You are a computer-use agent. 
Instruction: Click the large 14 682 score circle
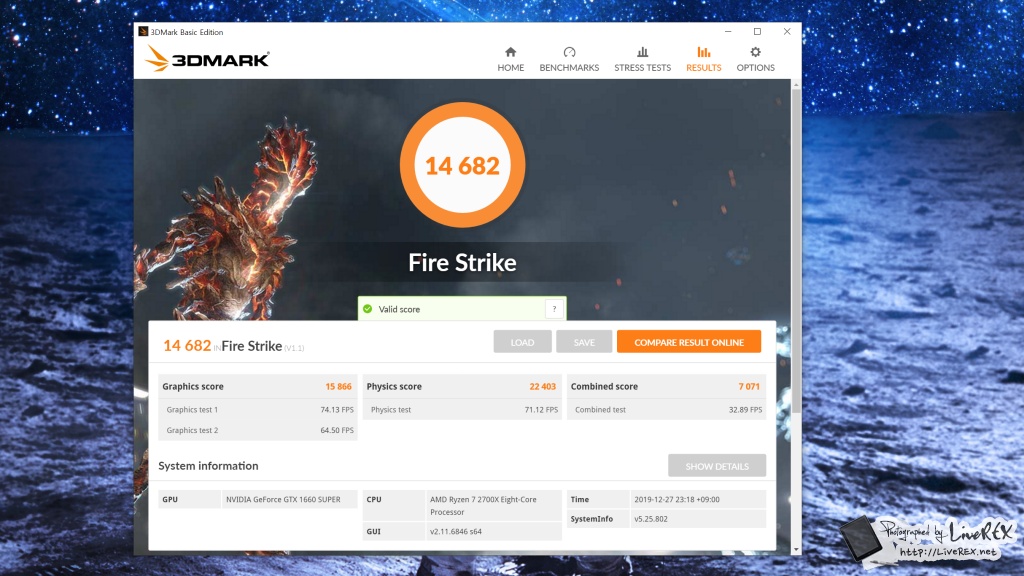tap(462, 165)
